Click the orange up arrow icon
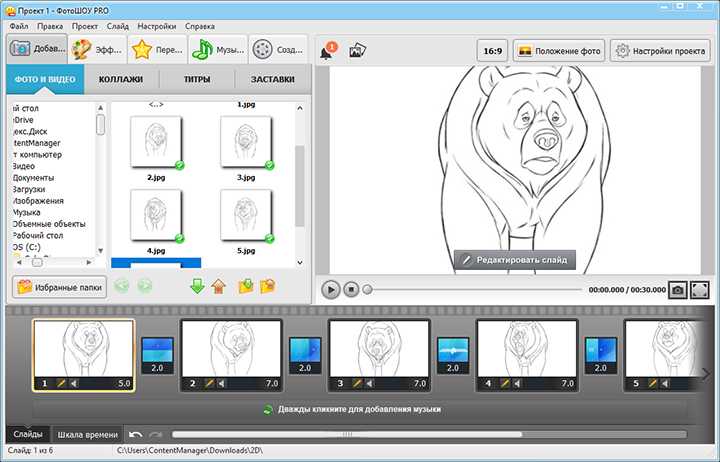 (x=219, y=287)
